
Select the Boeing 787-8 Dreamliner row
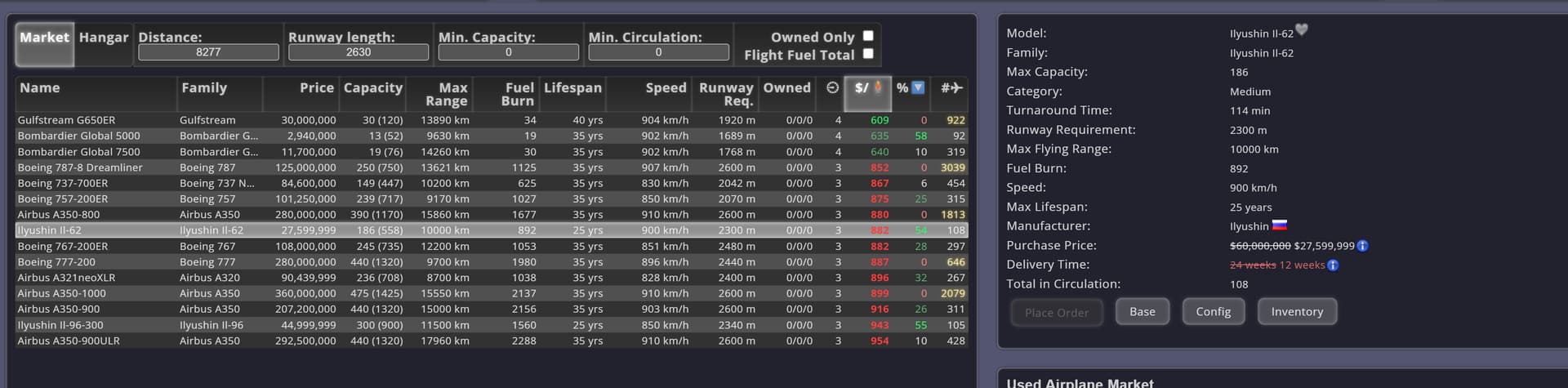(492, 167)
